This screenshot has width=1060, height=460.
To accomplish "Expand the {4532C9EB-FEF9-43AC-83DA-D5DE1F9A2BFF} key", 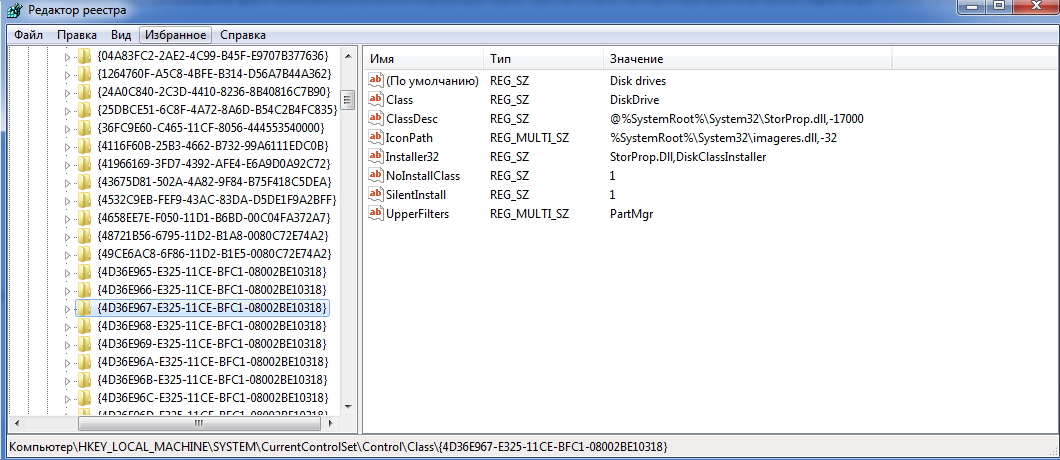I will click(x=67, y=201).
